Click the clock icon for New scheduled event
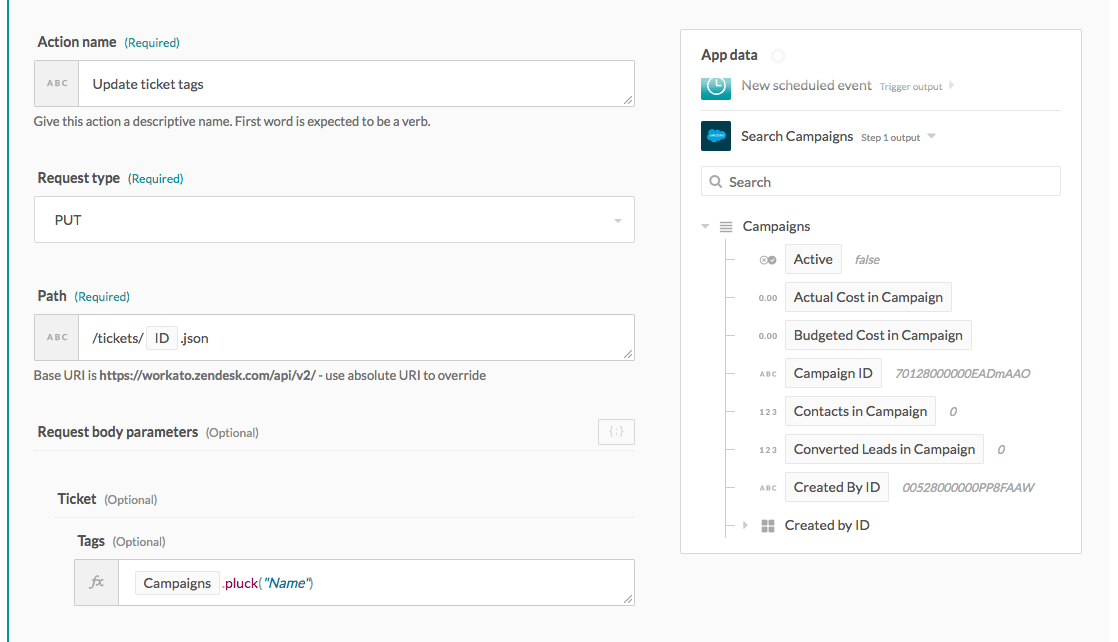 (716, 87)
